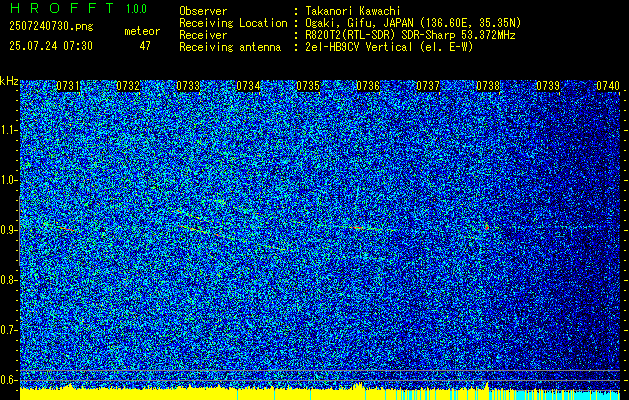Screen dimensions: 629x400
Task: Click the date stamp 25.07.24 07:30
Action: (x=51, y=46)
